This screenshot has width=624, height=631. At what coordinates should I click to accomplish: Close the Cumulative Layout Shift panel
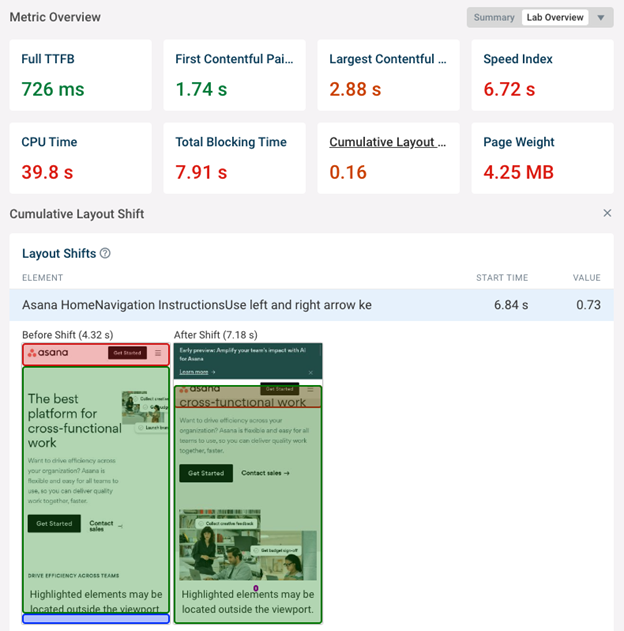[607, 213]
